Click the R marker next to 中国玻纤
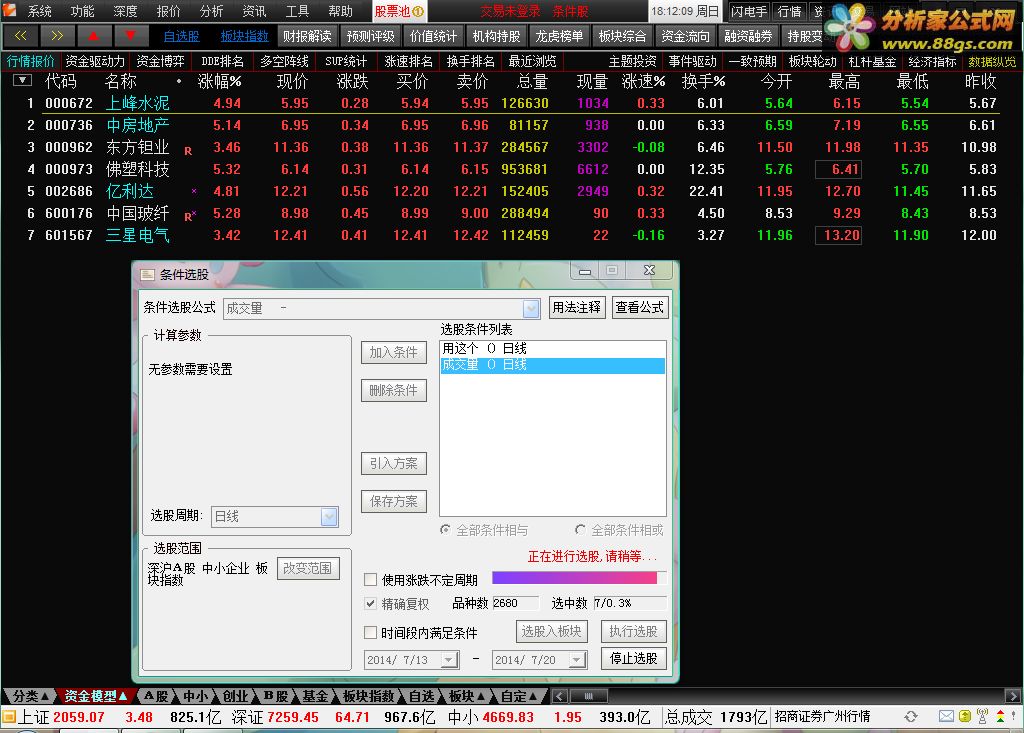Screen dimensions: 1024x733 (189, 216)
